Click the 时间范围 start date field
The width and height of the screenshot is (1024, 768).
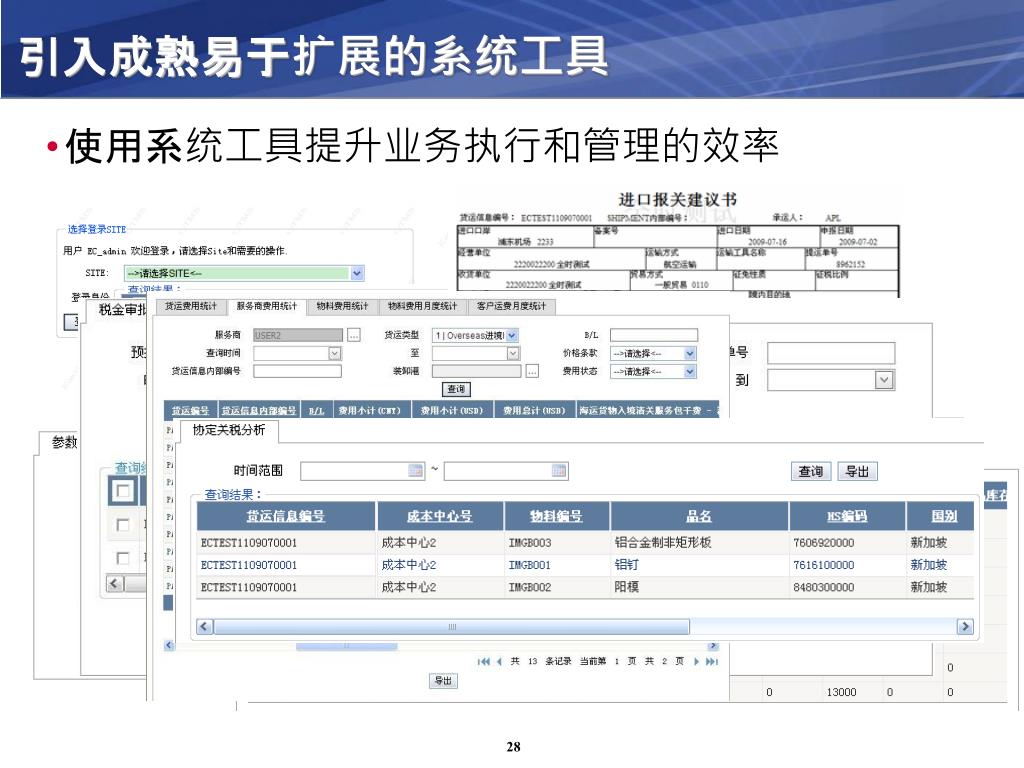click(x=362, y=471)
